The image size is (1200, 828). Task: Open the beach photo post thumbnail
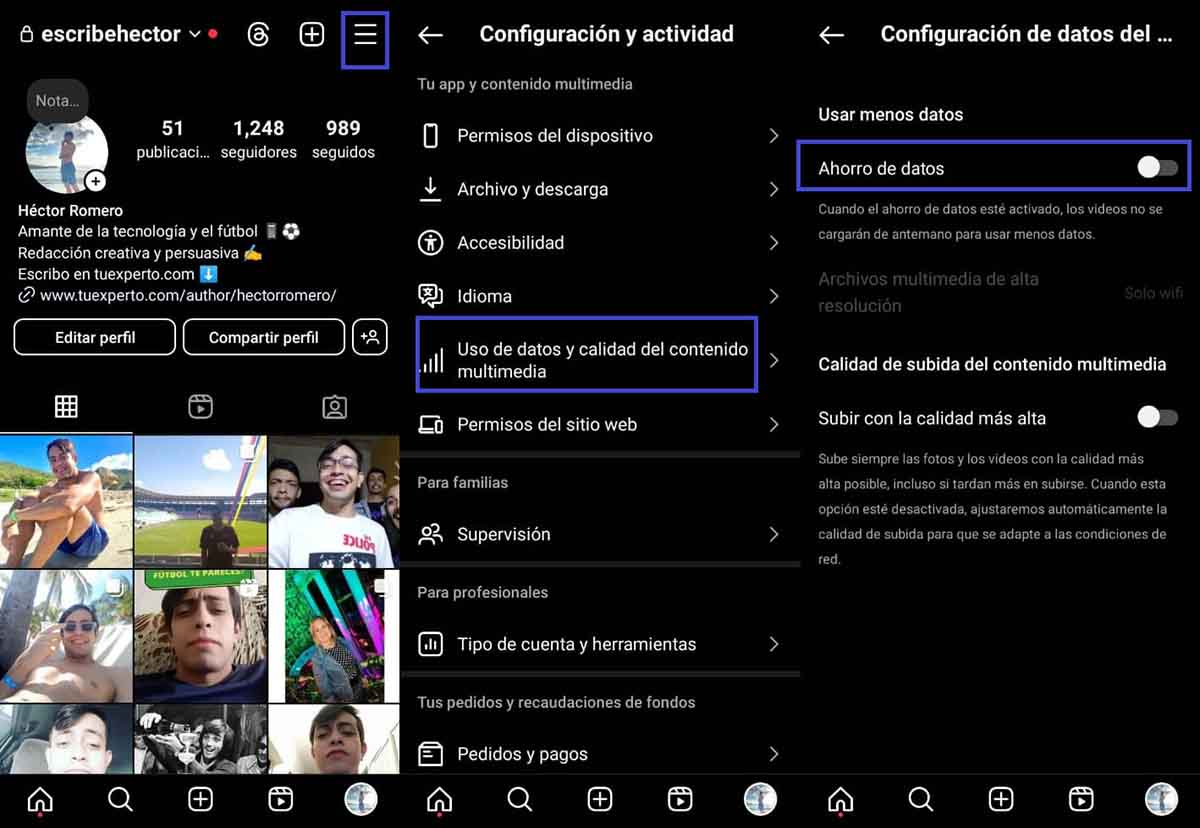click(x=66, y=502)
